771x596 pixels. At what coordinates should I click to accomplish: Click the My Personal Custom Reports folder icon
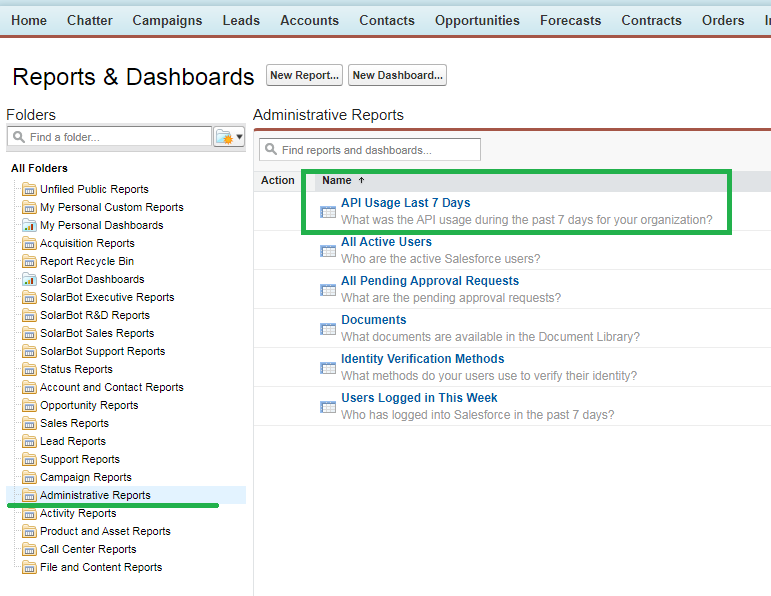tap(30, 207)
